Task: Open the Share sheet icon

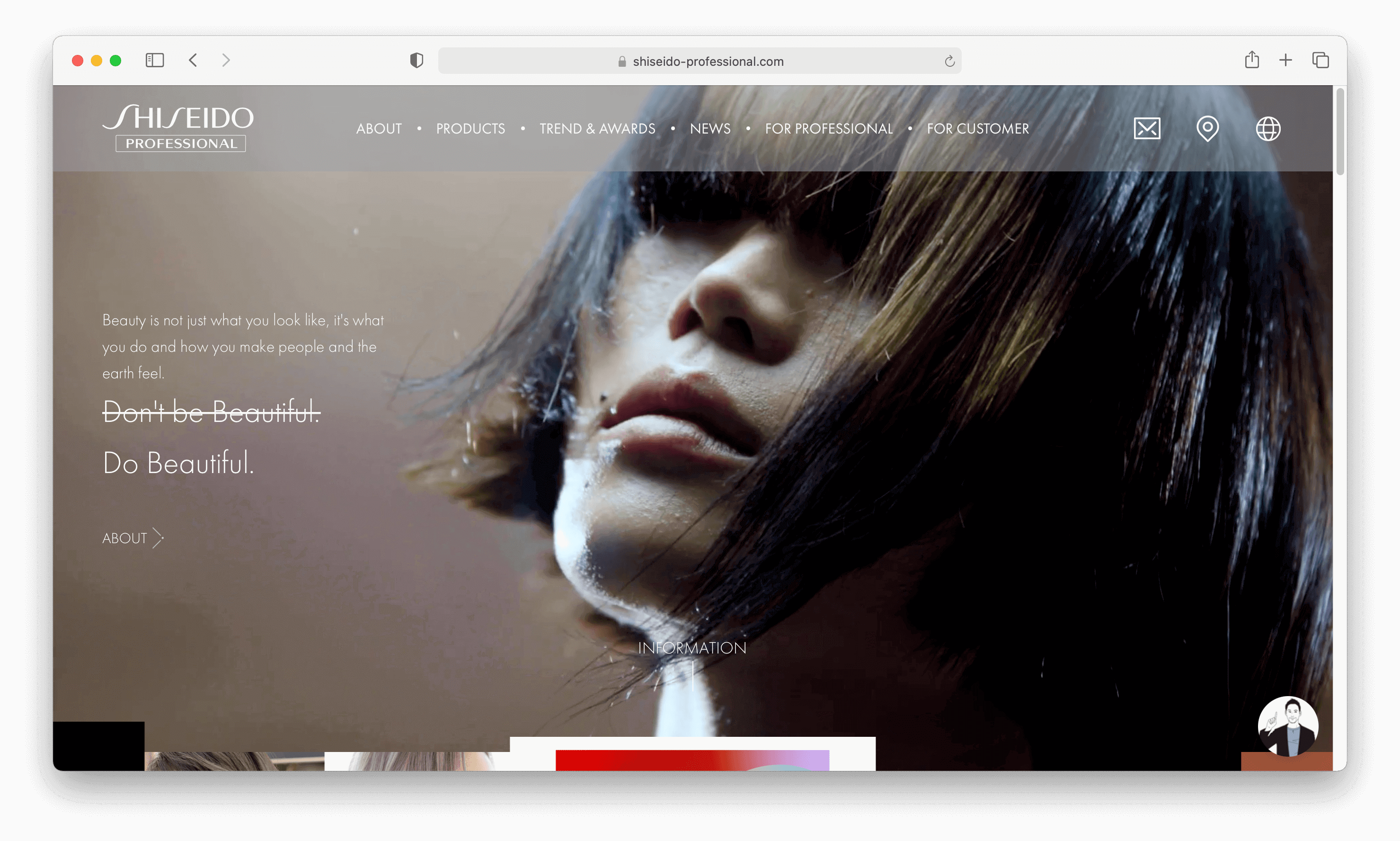Action: [1251, 60]
